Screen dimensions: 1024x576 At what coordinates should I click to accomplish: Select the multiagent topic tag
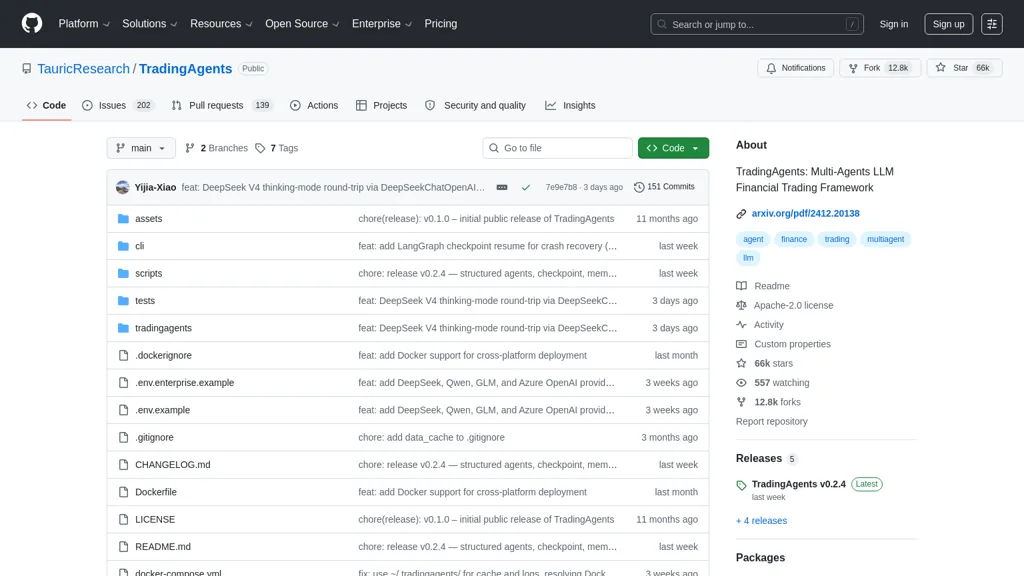pos(885,239)
